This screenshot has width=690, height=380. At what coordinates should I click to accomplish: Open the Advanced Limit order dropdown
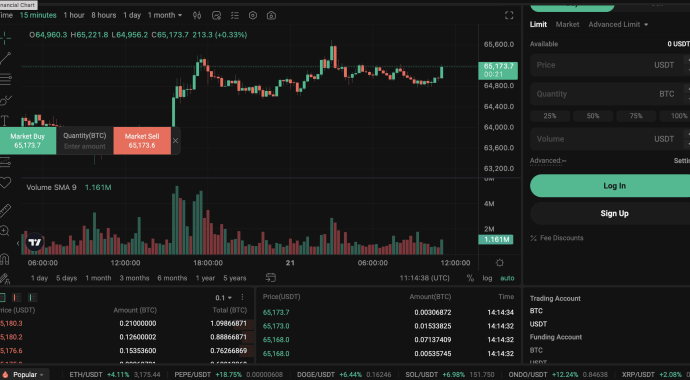[618, 25]
